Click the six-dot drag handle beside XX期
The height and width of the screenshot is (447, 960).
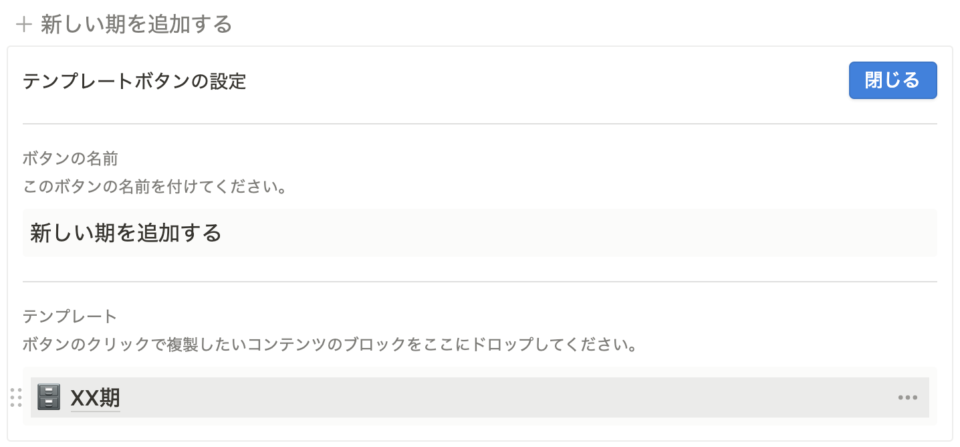[x=16, y=397]
